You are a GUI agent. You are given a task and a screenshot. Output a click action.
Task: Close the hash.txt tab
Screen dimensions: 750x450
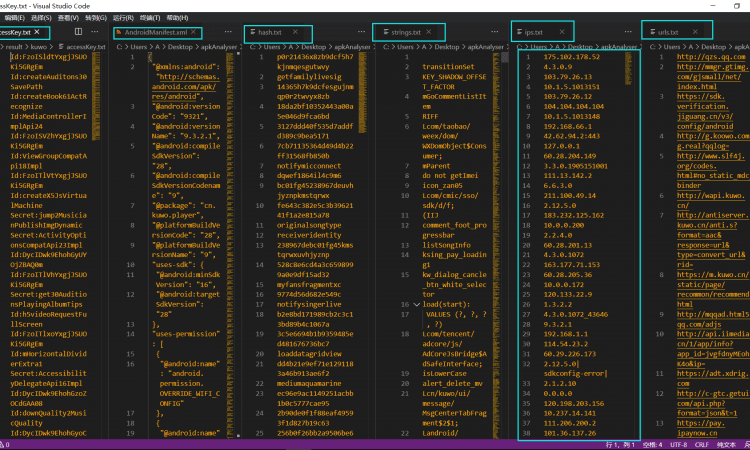[x=296, y=32]
